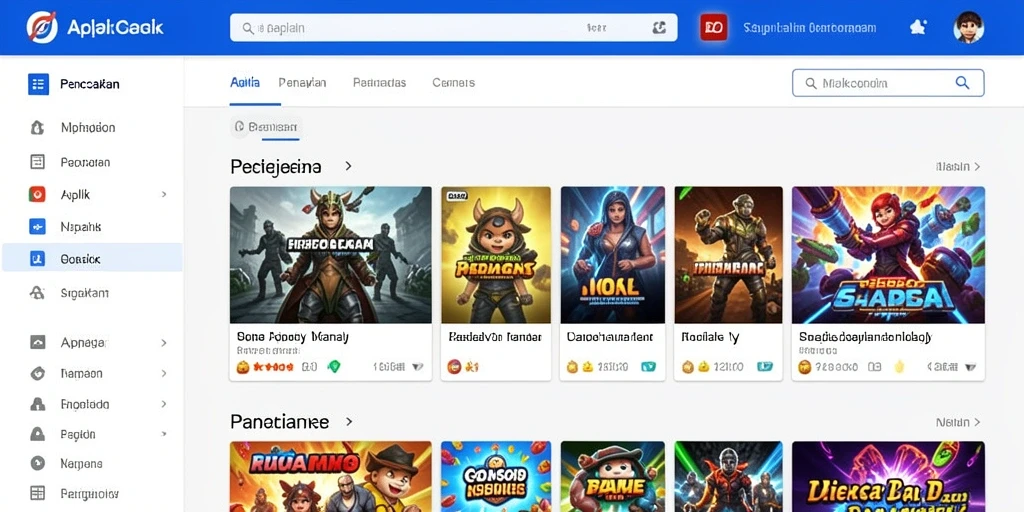Image resolution: width=1024 pixels, height=512 pixels.
Task: Select the Gosciok sidebar menu entry
Action: tap(92, 257)
